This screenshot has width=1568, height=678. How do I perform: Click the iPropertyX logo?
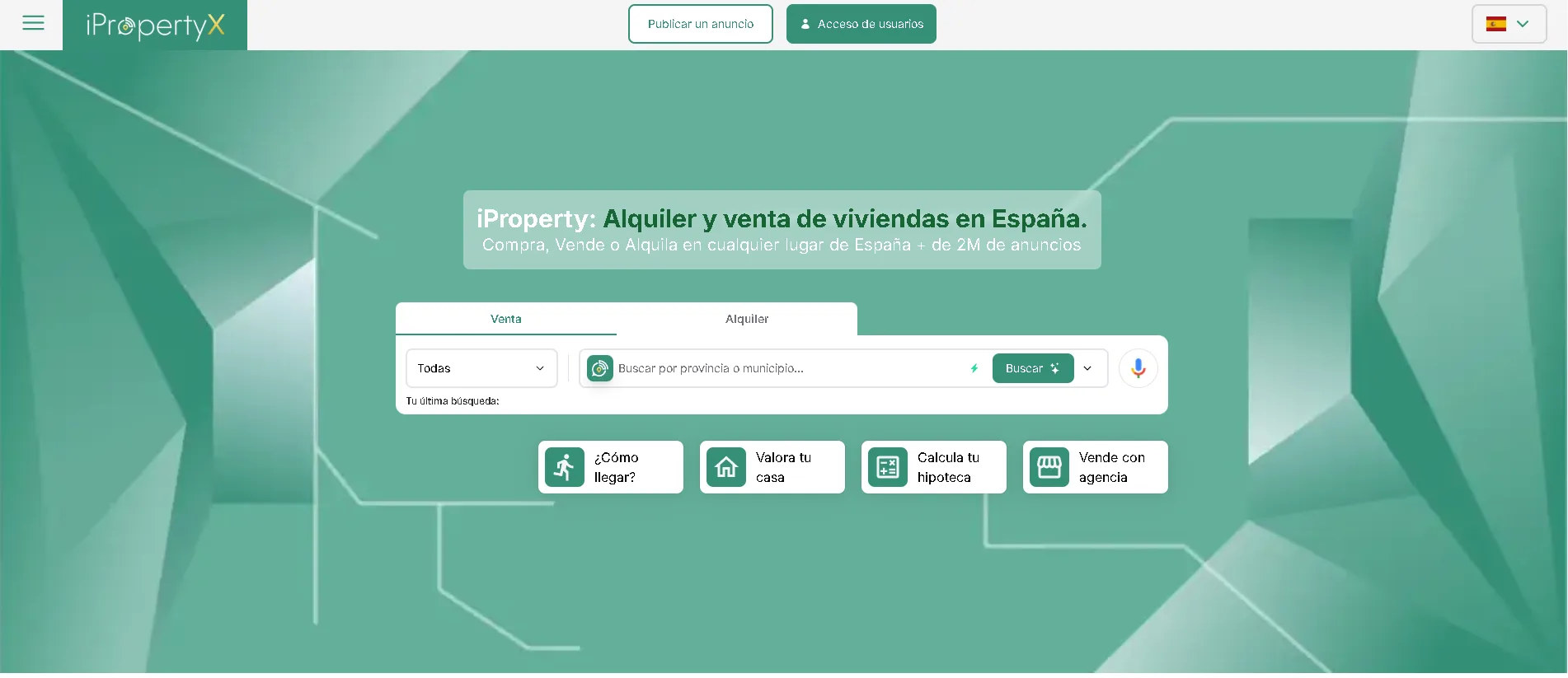[155, 26]
